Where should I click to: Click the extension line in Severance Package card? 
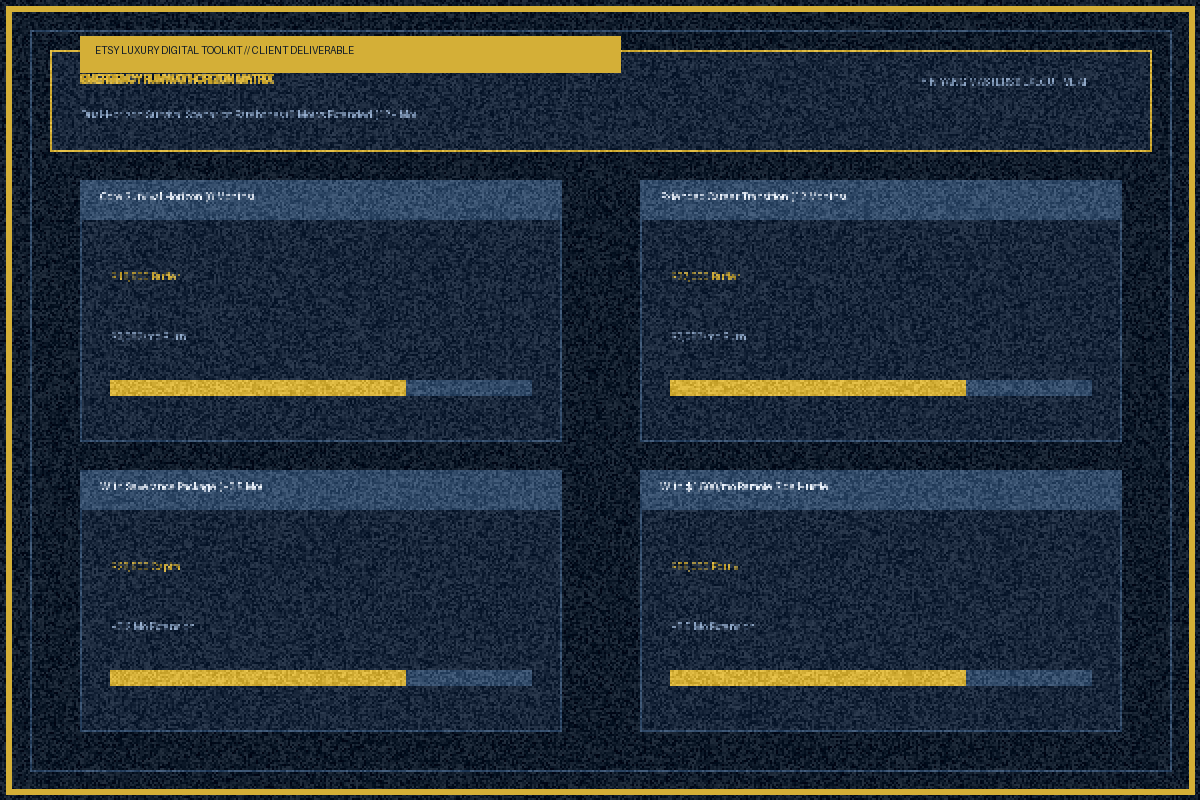[x=152, y=626]
